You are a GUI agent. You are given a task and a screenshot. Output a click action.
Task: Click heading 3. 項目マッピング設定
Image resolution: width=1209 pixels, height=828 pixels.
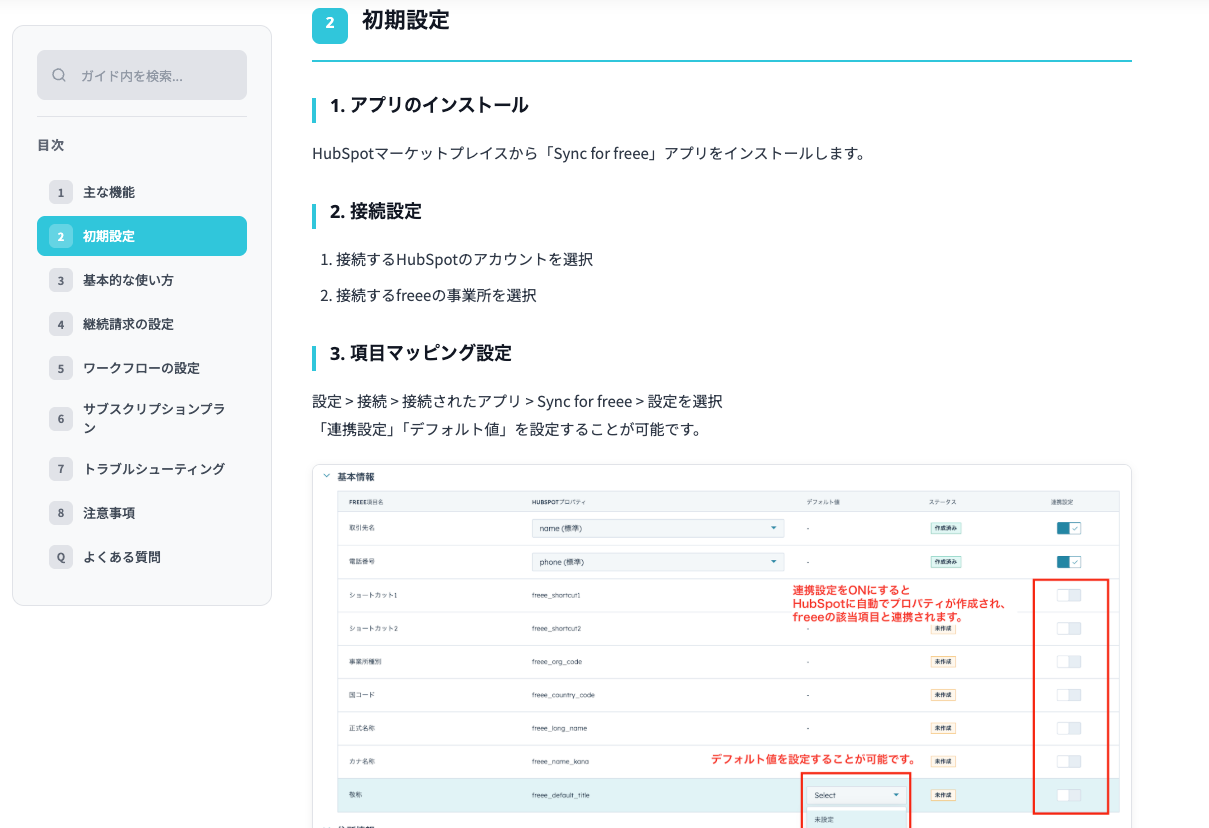click(x=420, y=353)
